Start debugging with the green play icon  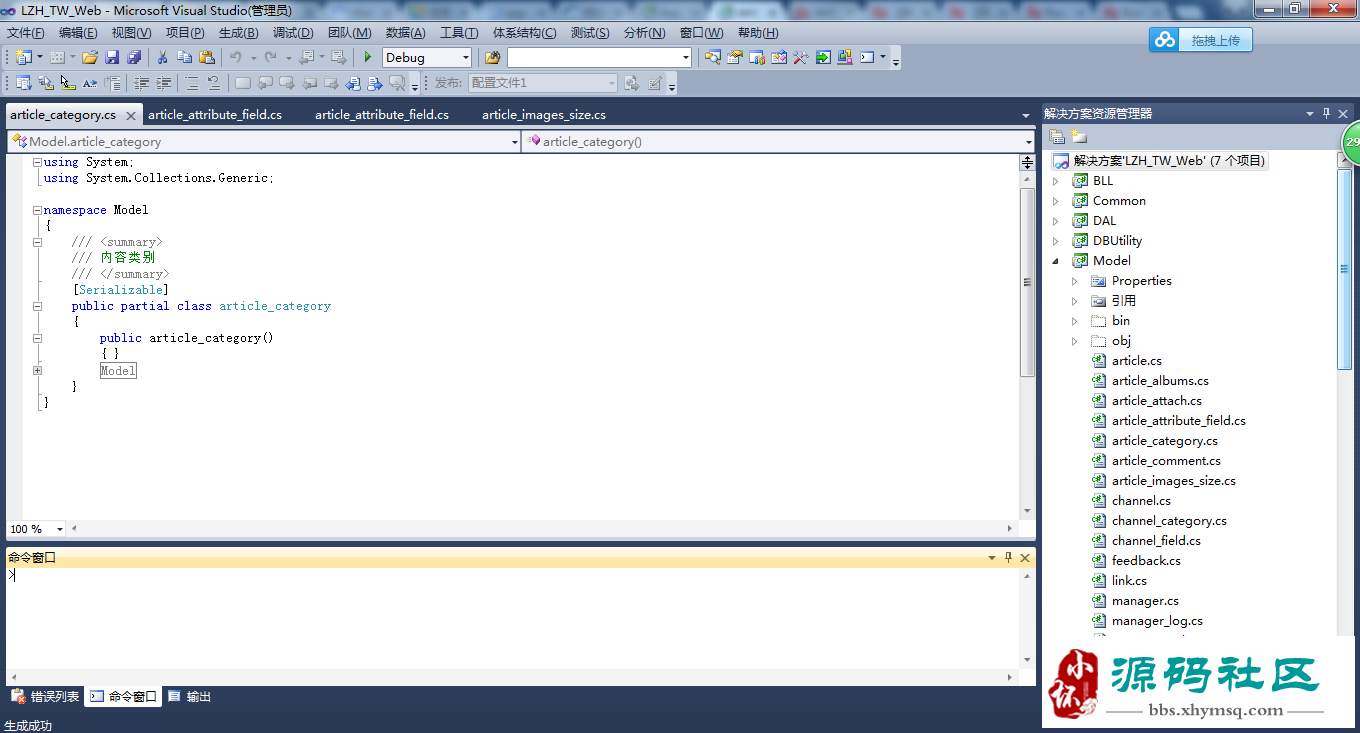pyautogui.click(x=368, y=58)
